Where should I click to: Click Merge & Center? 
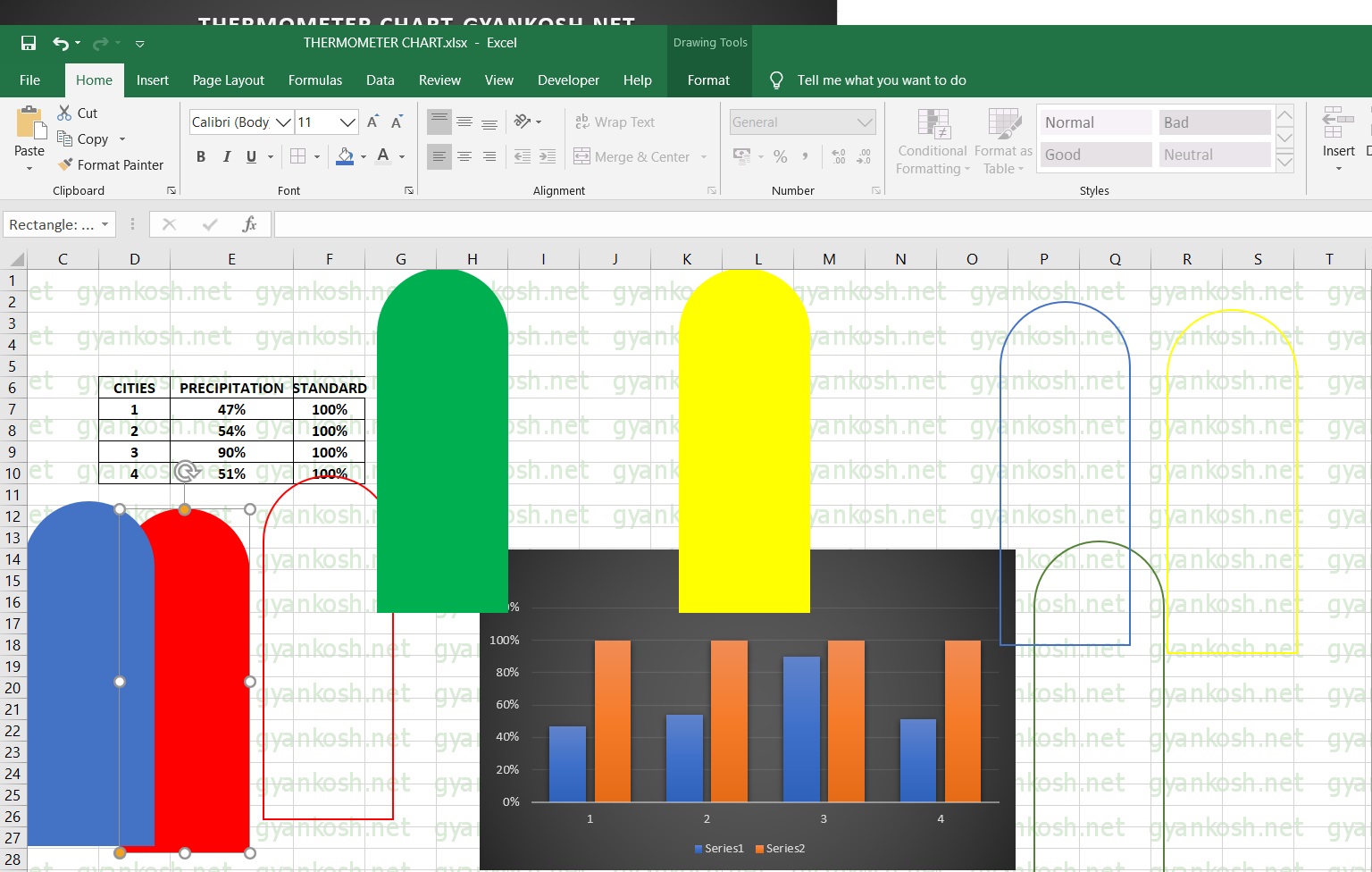pos(632,157)
